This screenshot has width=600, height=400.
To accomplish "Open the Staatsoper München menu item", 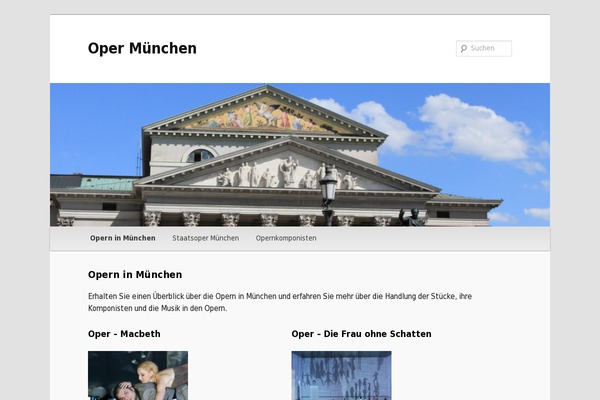I will pyautogui.click(x=205, y=238).
